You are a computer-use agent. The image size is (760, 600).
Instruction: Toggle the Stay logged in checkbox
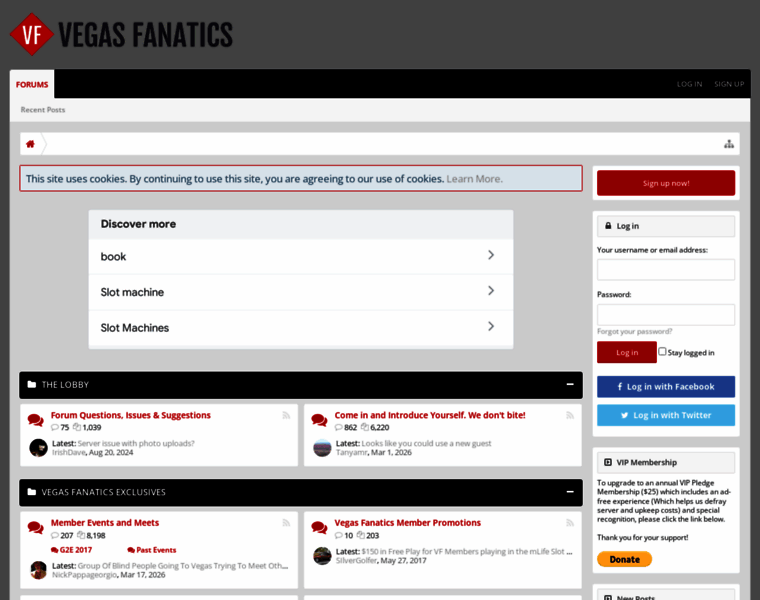click(x=662, y=351)
